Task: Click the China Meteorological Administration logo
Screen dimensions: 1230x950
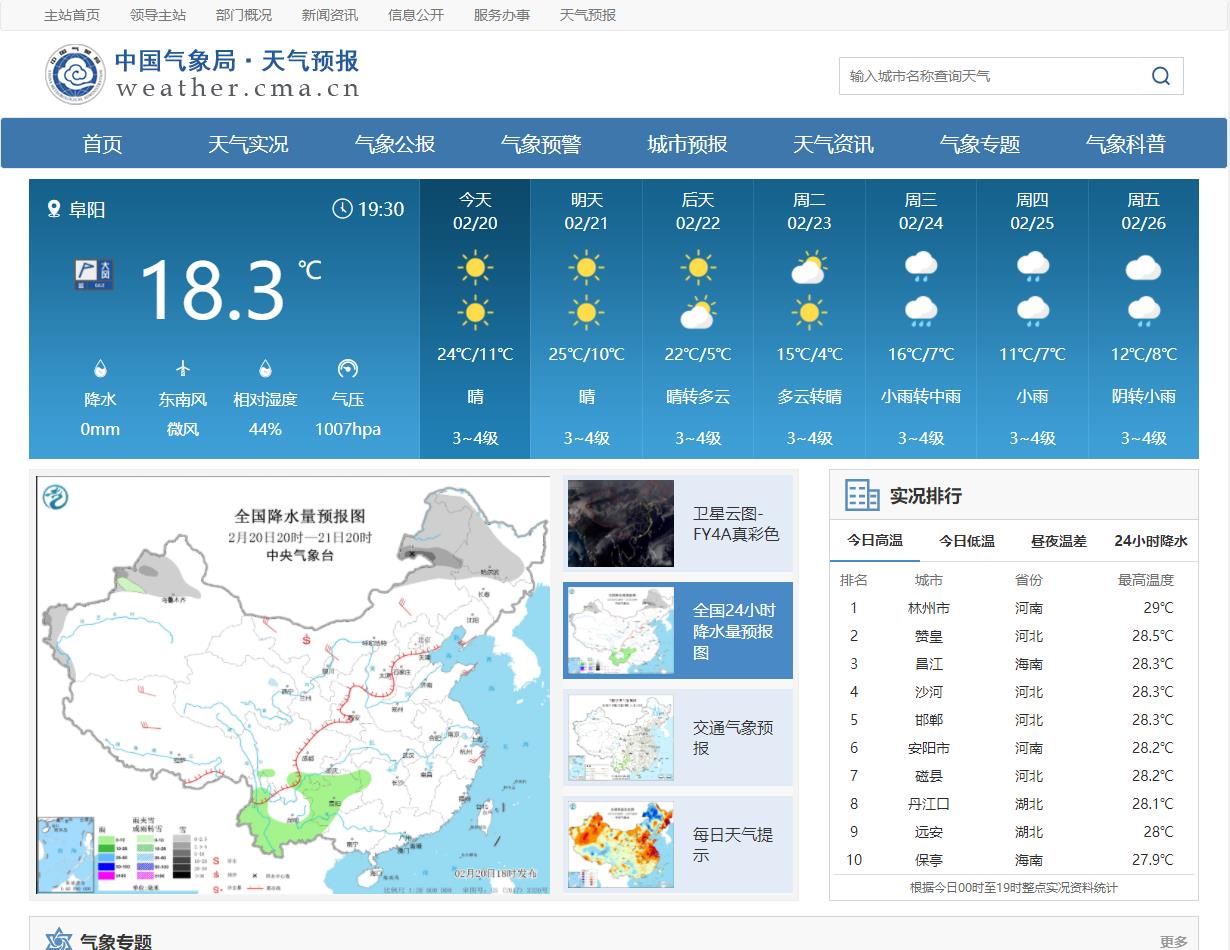Action: [75, 75]
